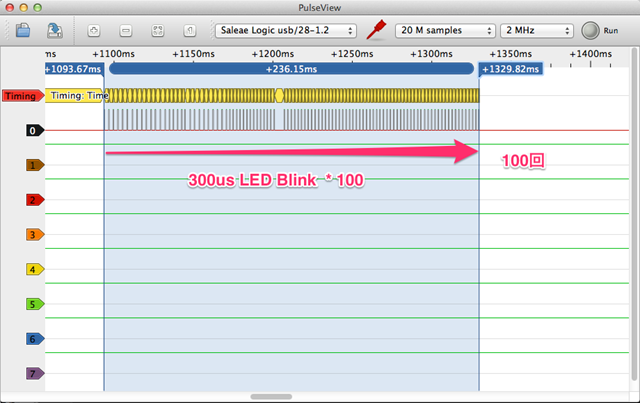Open the probe channel configuration icon

tap(376, 30)
